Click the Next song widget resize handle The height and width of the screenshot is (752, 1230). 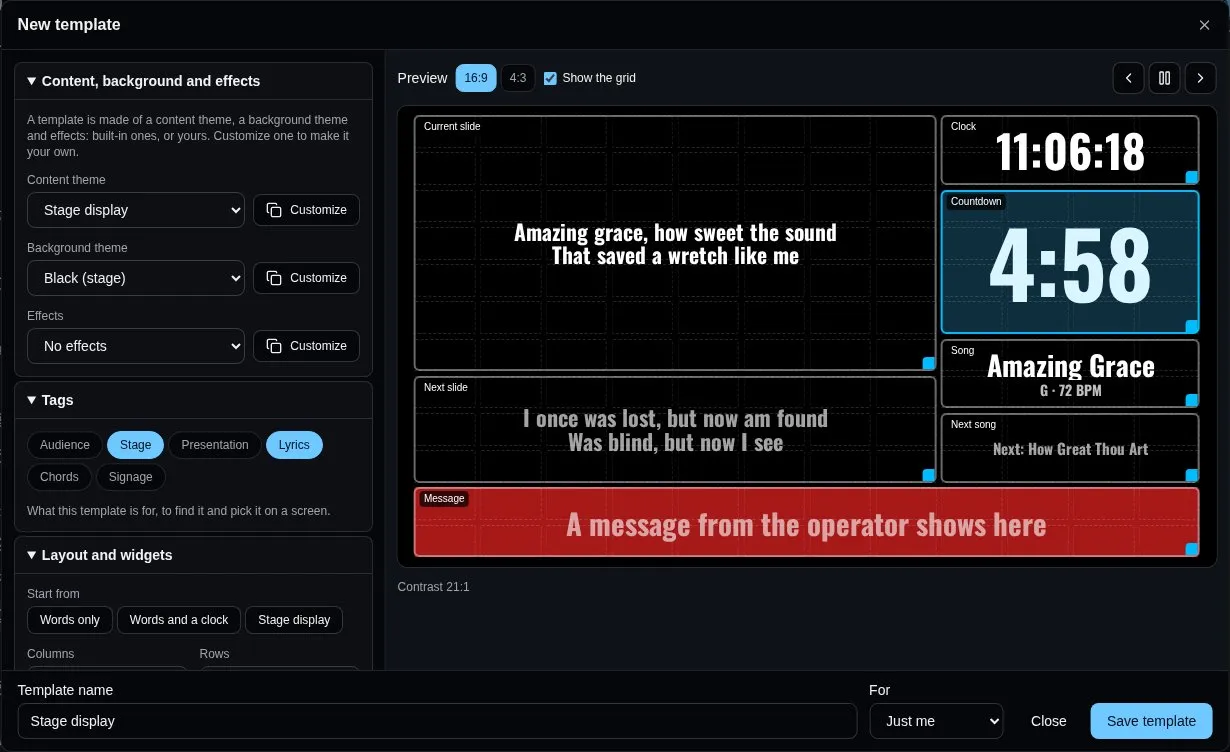point(1192,475)
